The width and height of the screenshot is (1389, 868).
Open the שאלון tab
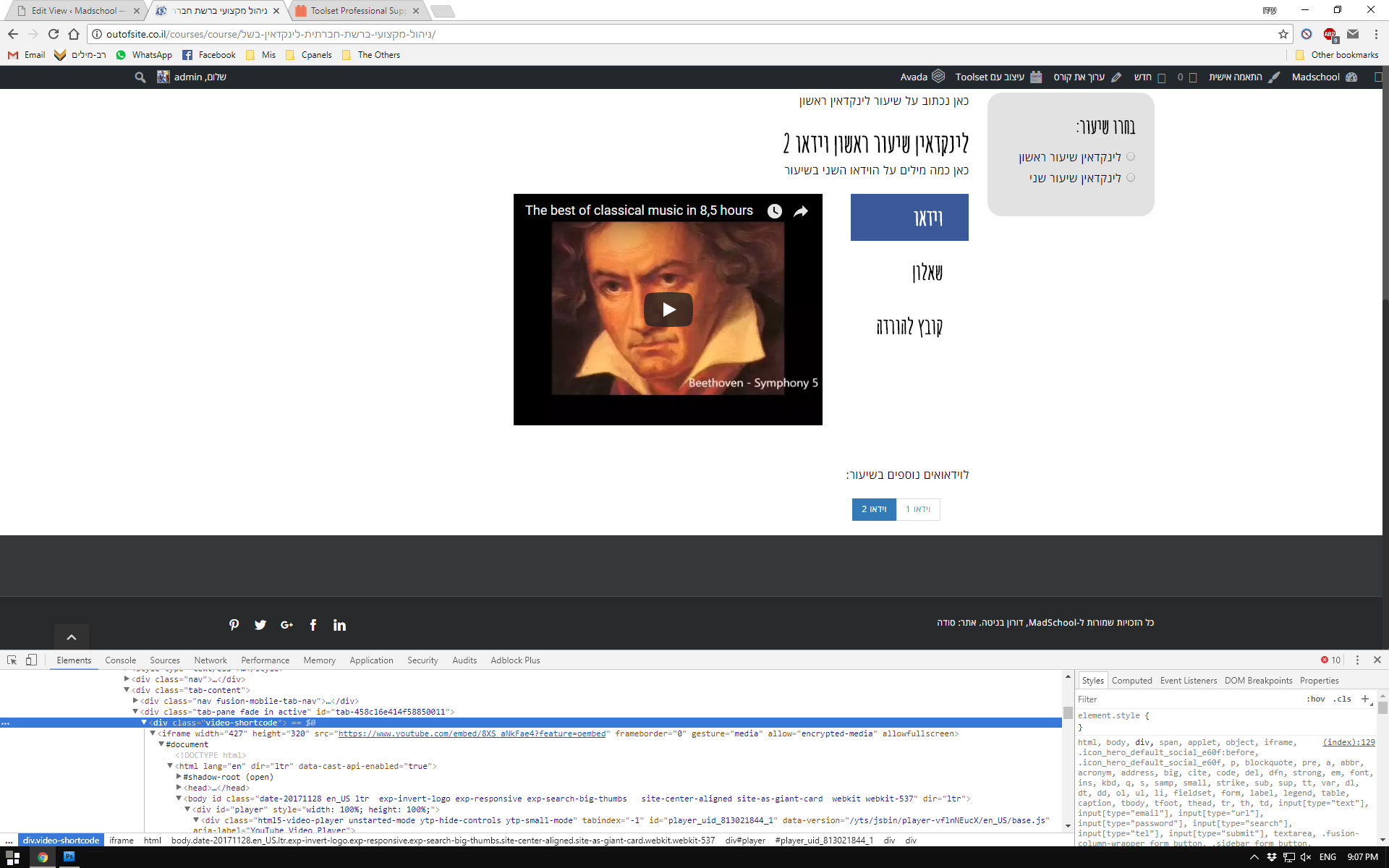click(909, 273)
